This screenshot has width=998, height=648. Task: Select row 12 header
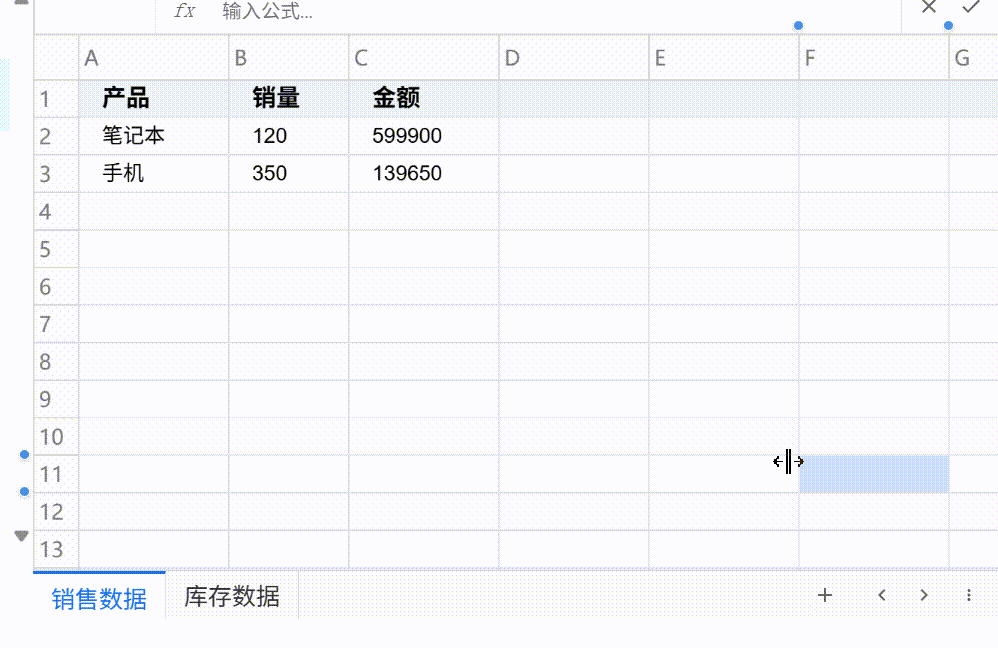[x=56, y=512]
